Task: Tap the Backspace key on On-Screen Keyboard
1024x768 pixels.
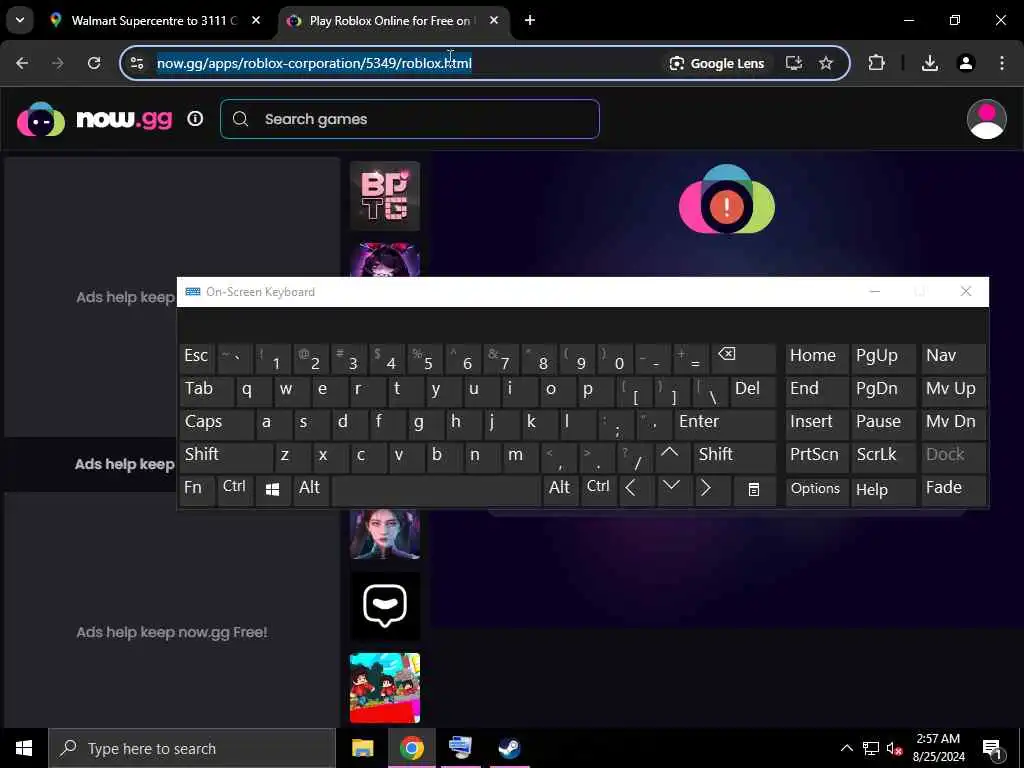Action: pos(743,357)
